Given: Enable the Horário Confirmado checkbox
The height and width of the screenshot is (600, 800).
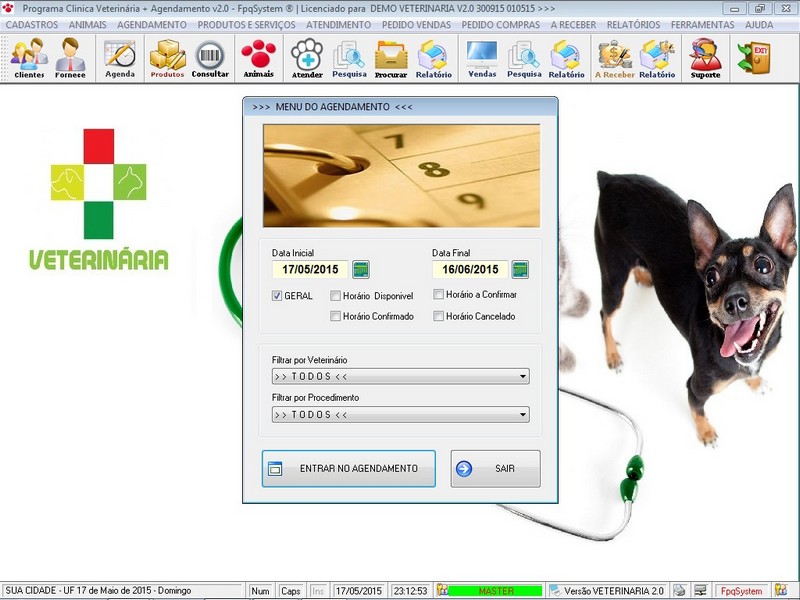Looking at the screenshot, I should (335, 316).
